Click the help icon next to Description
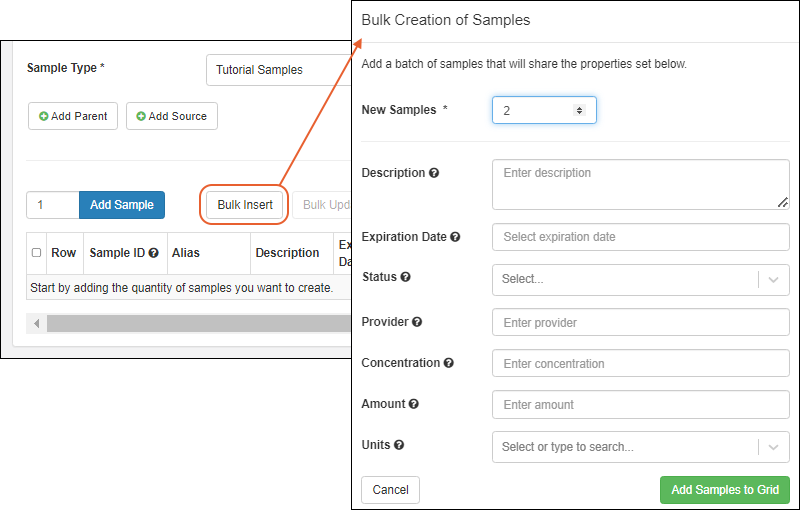800x510 pixels. 434,173
